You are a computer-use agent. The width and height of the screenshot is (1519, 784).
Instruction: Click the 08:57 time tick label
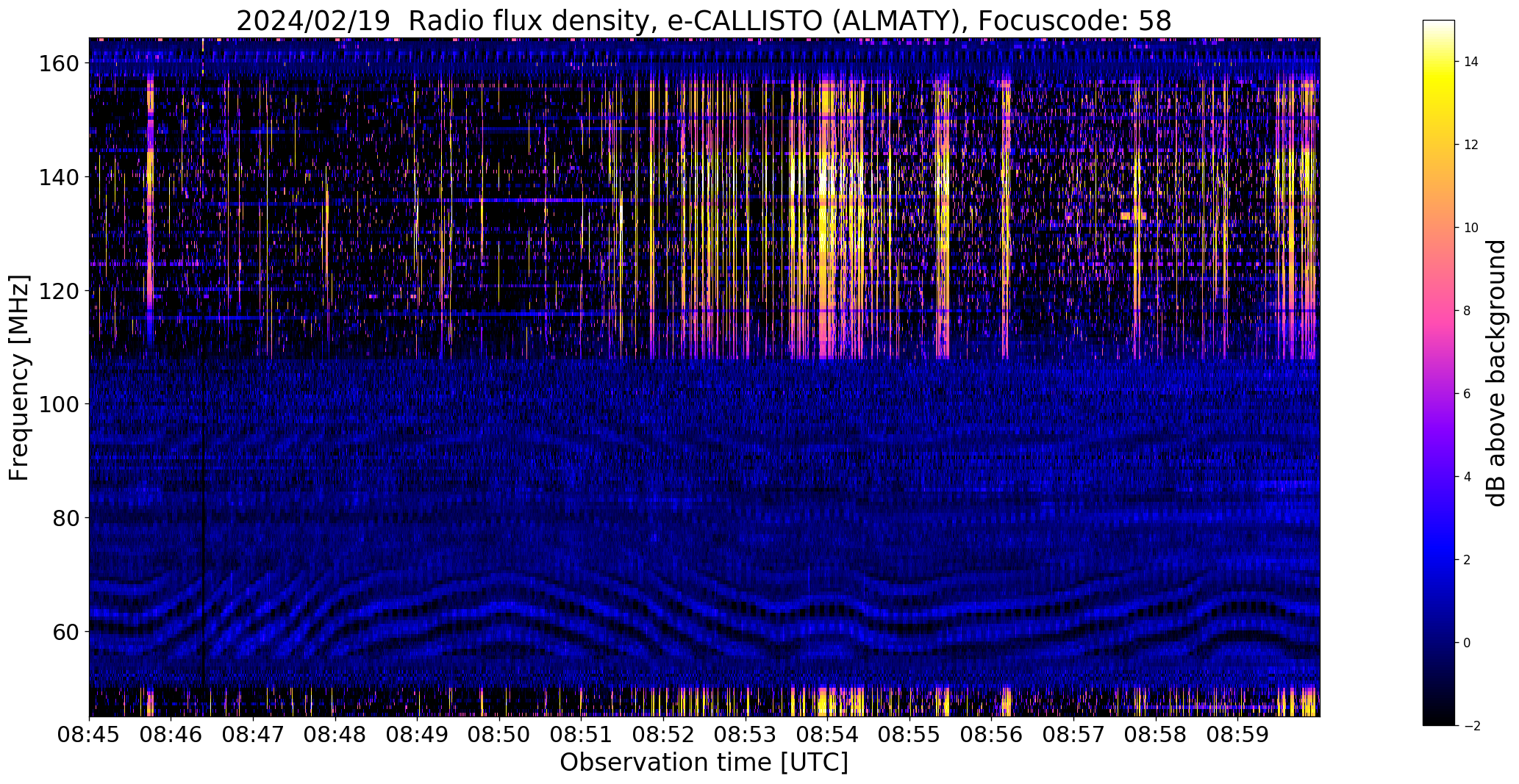pyautogui.click(x=1073, y=736)
